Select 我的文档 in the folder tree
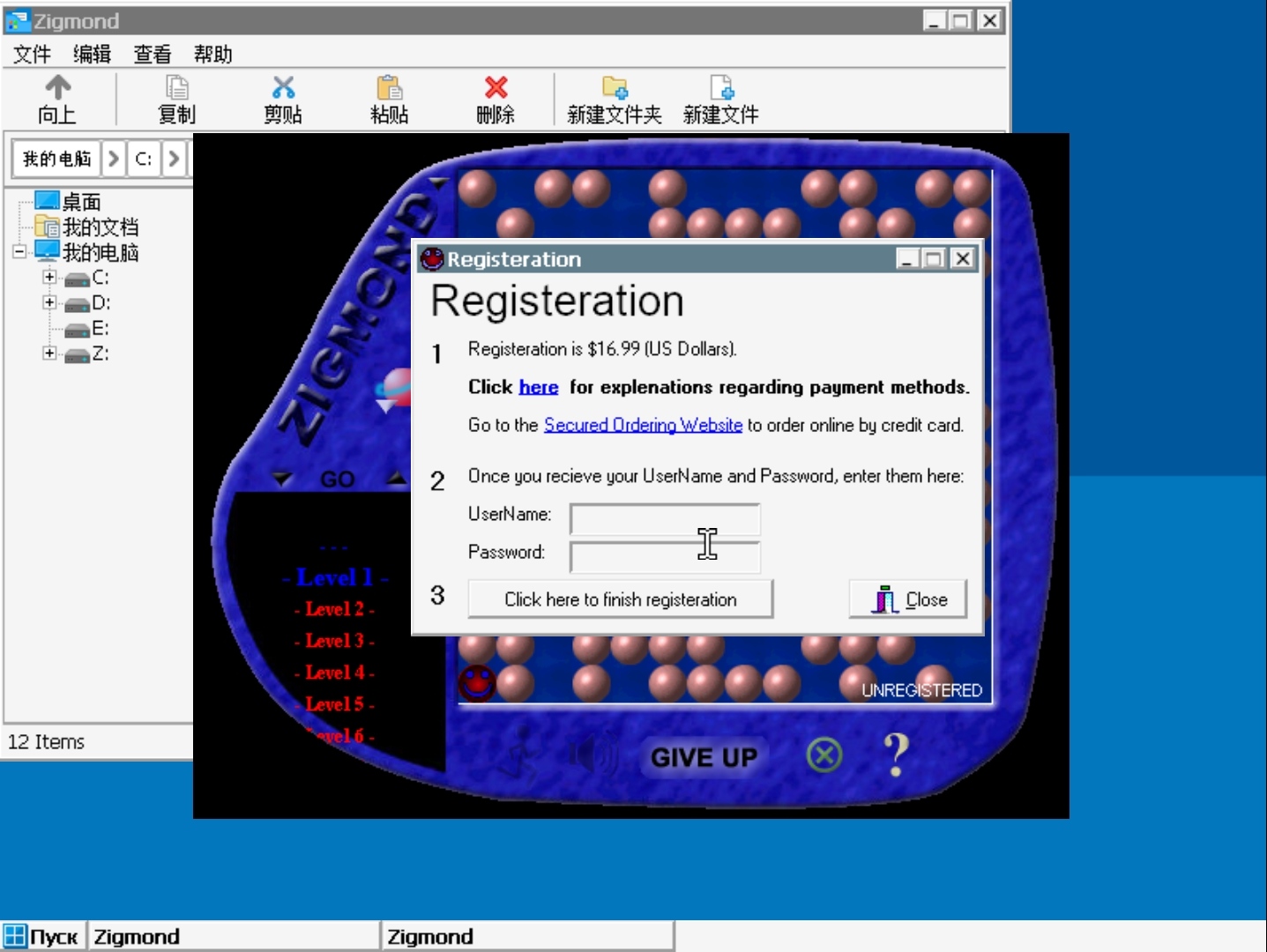The height and width of the screenshot is (952, 1267). (x=101, y=227)
